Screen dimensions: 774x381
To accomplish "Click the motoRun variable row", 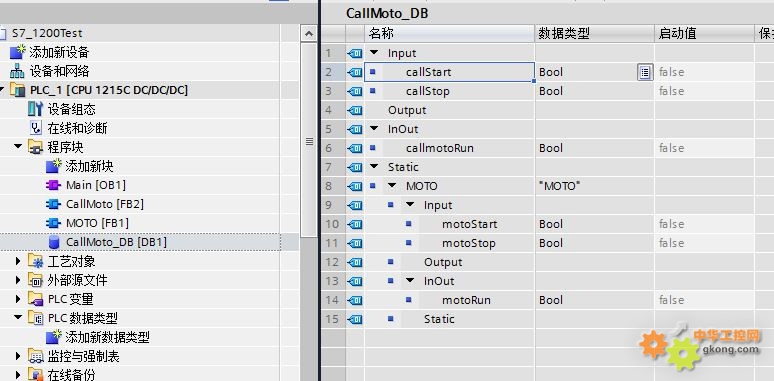I will 547,300.
